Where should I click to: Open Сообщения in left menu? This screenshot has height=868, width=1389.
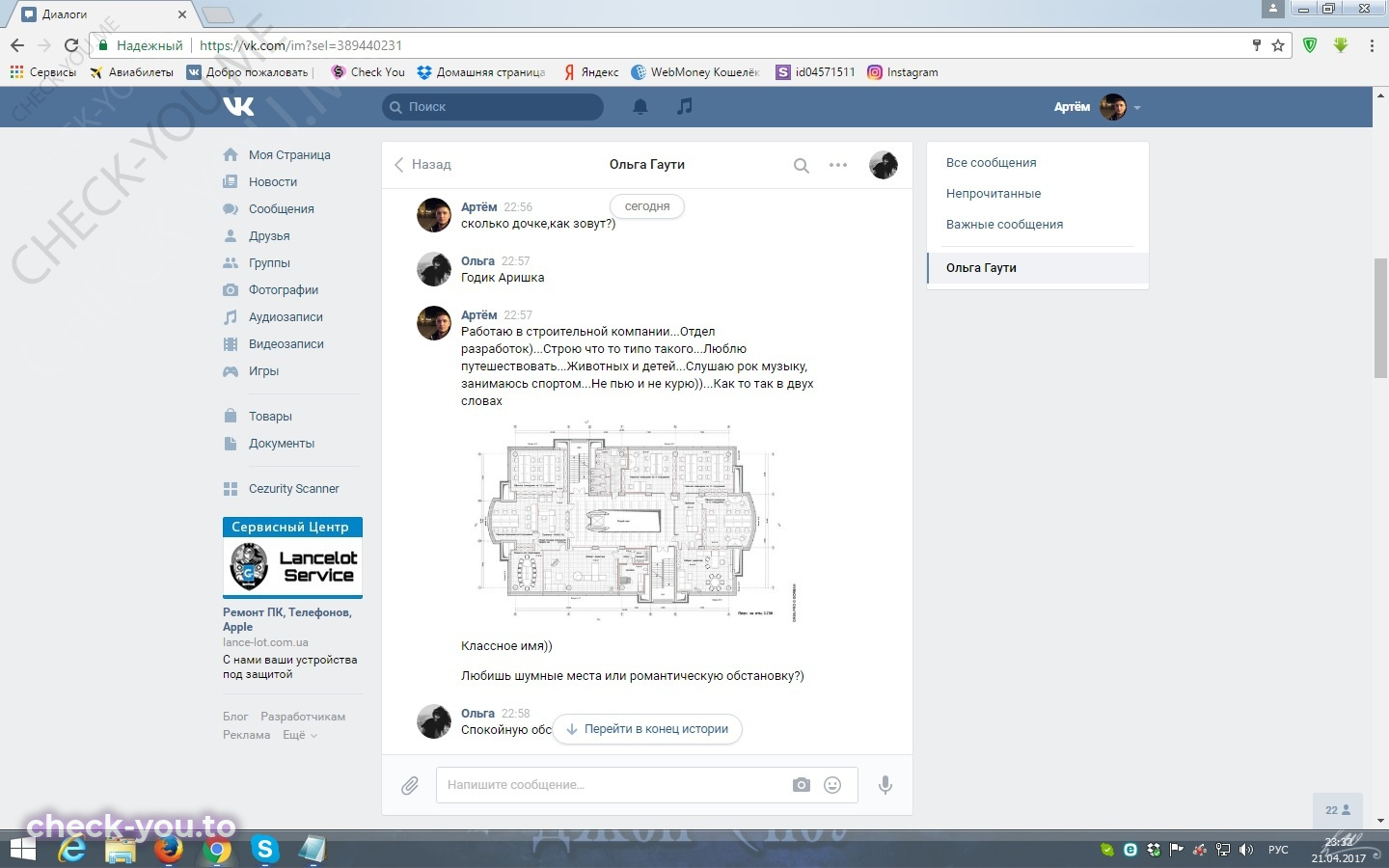coord(281,209)
